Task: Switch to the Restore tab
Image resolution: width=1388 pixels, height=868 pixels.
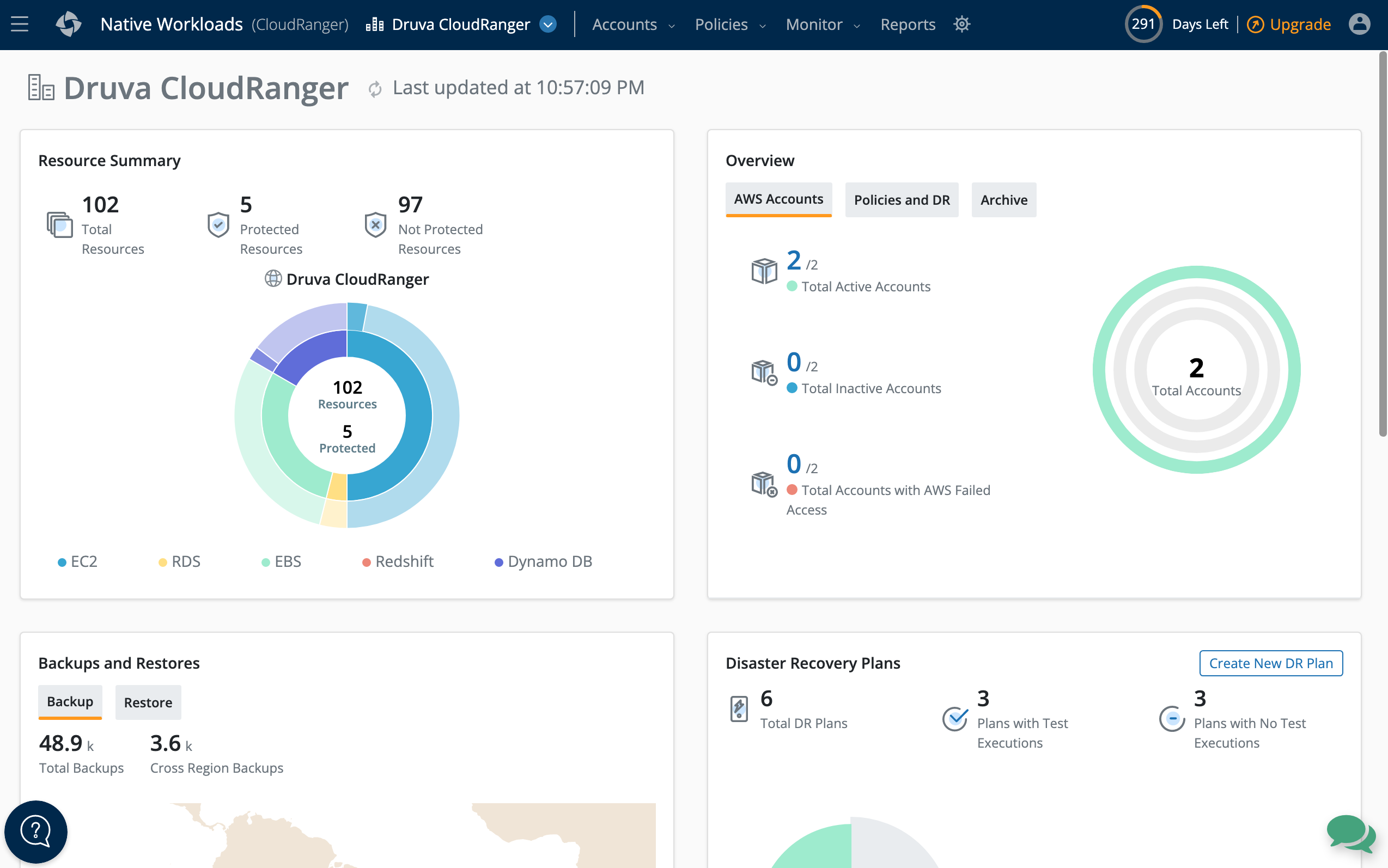Action: [x=148, y=702]
